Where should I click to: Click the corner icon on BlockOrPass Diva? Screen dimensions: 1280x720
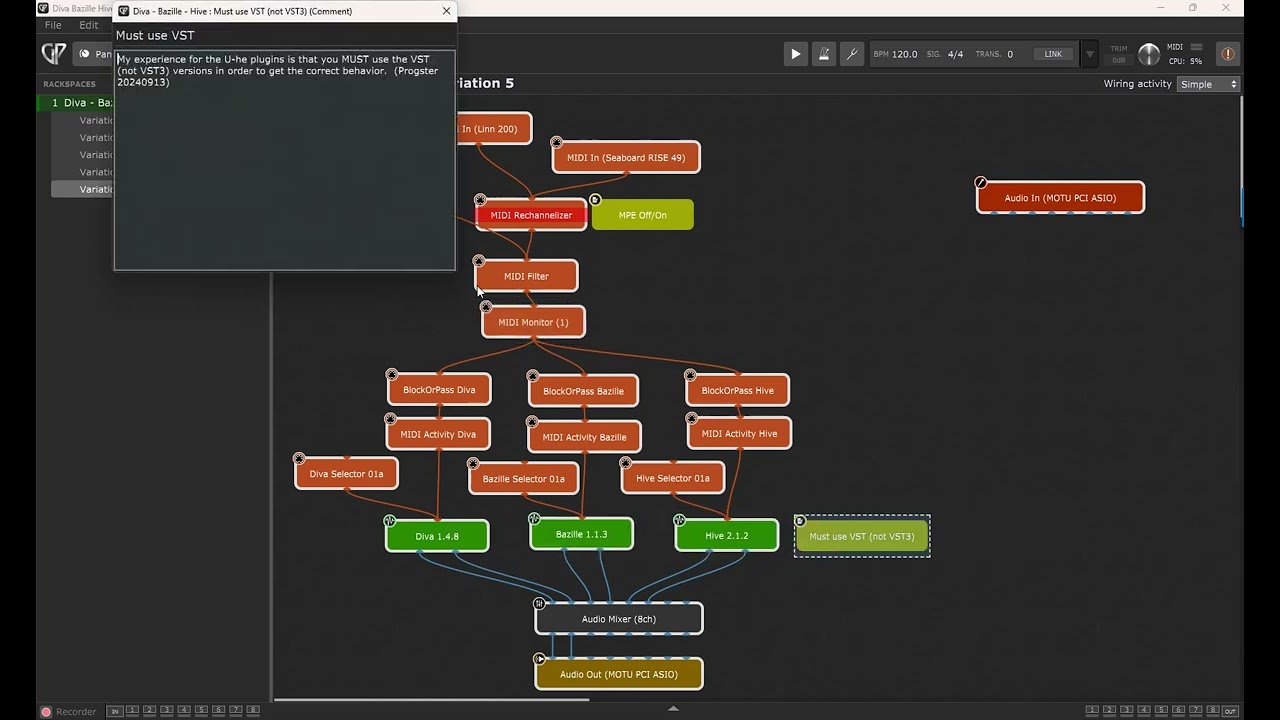392,376
